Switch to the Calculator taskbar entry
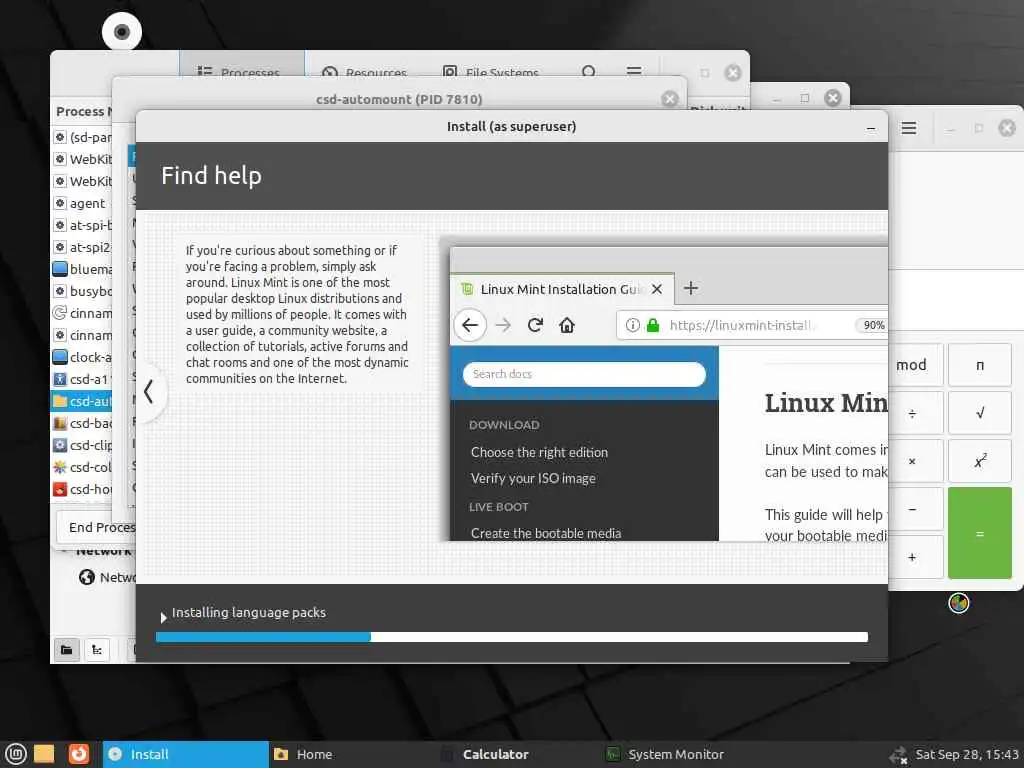Viewport: 1024px width, 768px height. (x=517, y=754)
